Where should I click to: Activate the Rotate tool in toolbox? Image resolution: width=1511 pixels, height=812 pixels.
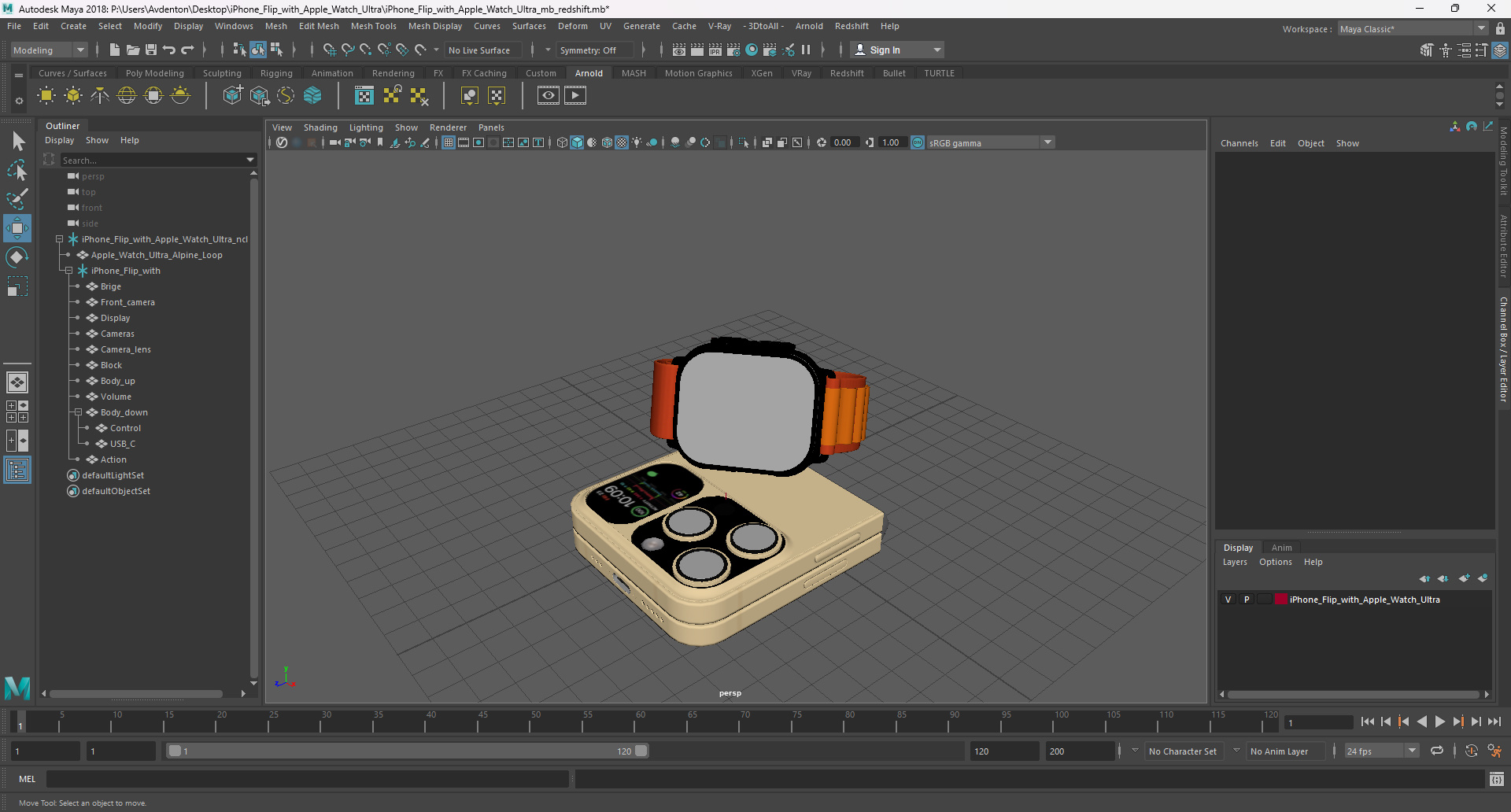point(17,257)
